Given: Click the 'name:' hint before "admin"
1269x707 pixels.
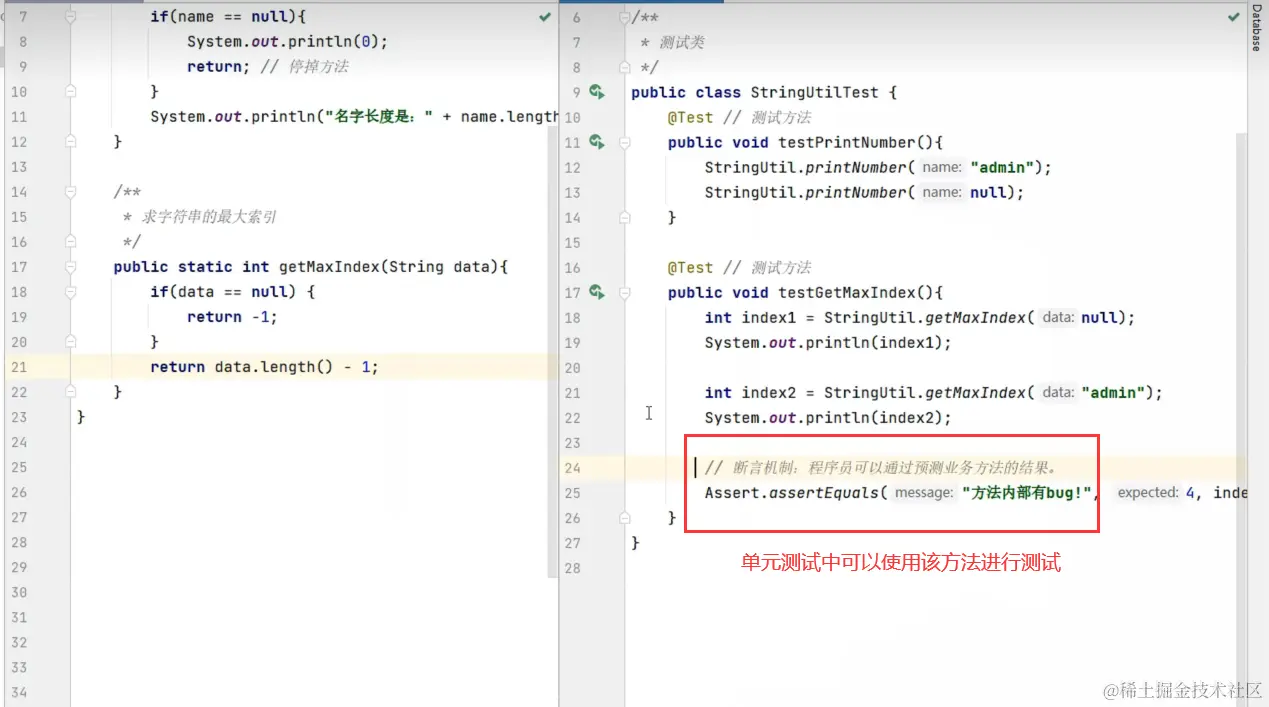Looking at the screenshot, I should click(x=942, y=167).
